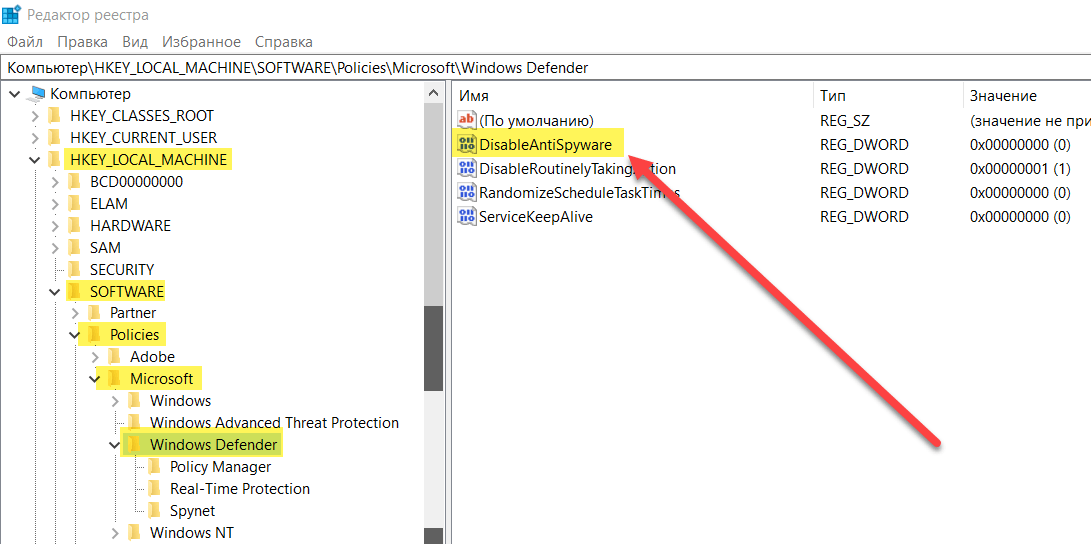
Task: Select the Windows NT key label
Action: pyautogui.click(x=192, y=533)
